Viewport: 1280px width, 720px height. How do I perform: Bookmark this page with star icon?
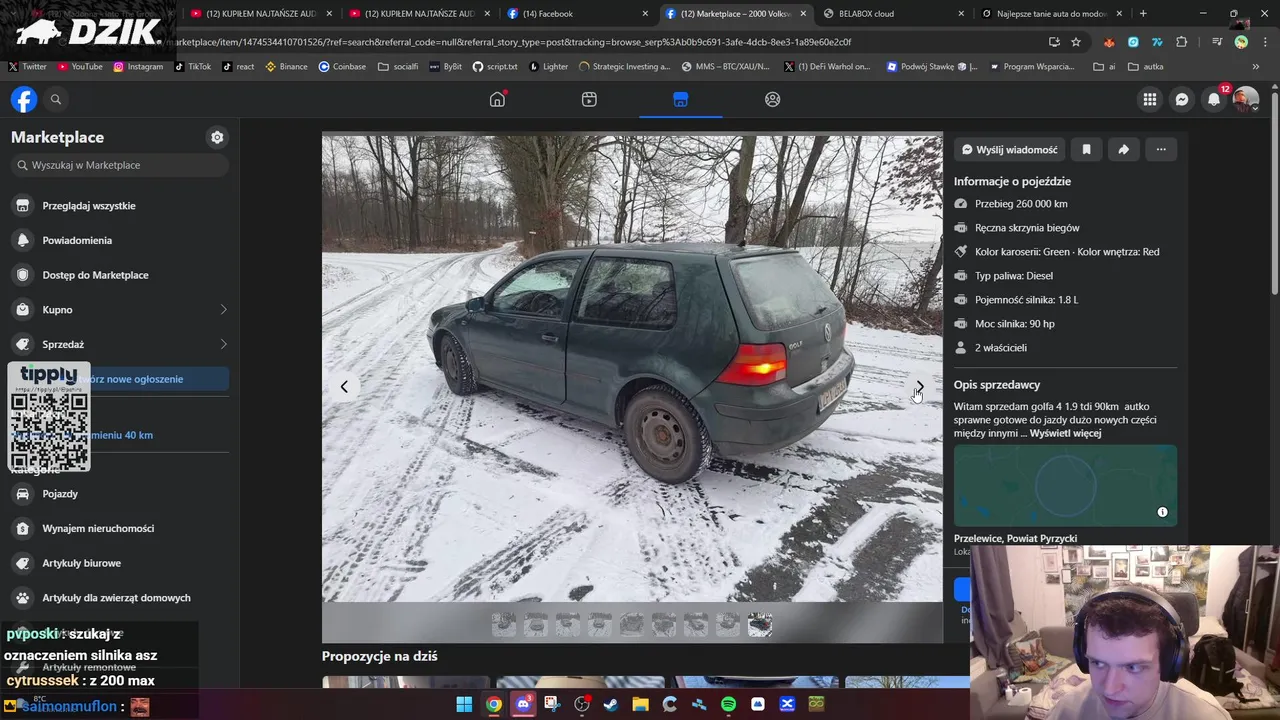[x=1076, y=42]
